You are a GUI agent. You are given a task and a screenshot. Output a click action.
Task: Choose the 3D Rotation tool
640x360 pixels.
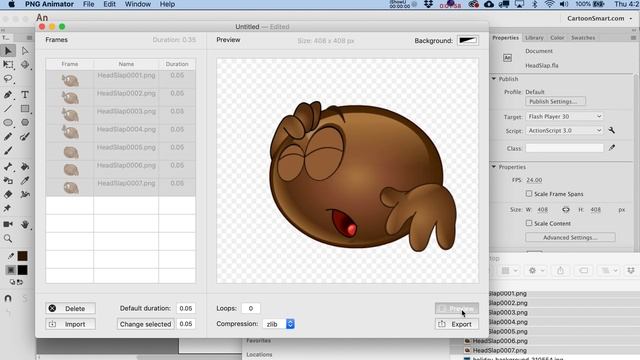pyautogui.click(x=25, y=64)
